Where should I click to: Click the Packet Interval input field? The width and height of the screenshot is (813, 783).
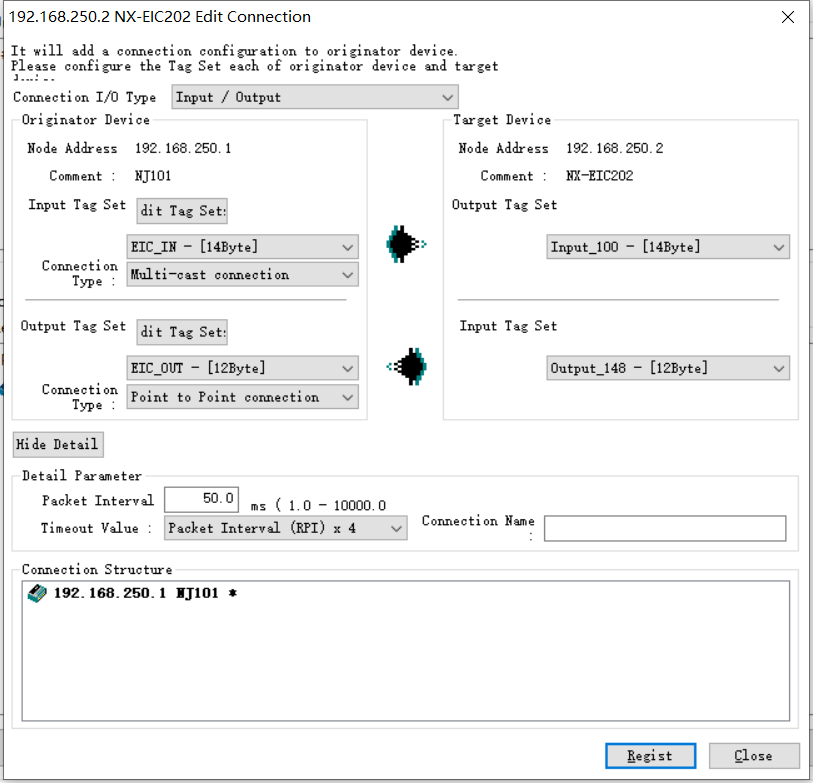point(200,499)
